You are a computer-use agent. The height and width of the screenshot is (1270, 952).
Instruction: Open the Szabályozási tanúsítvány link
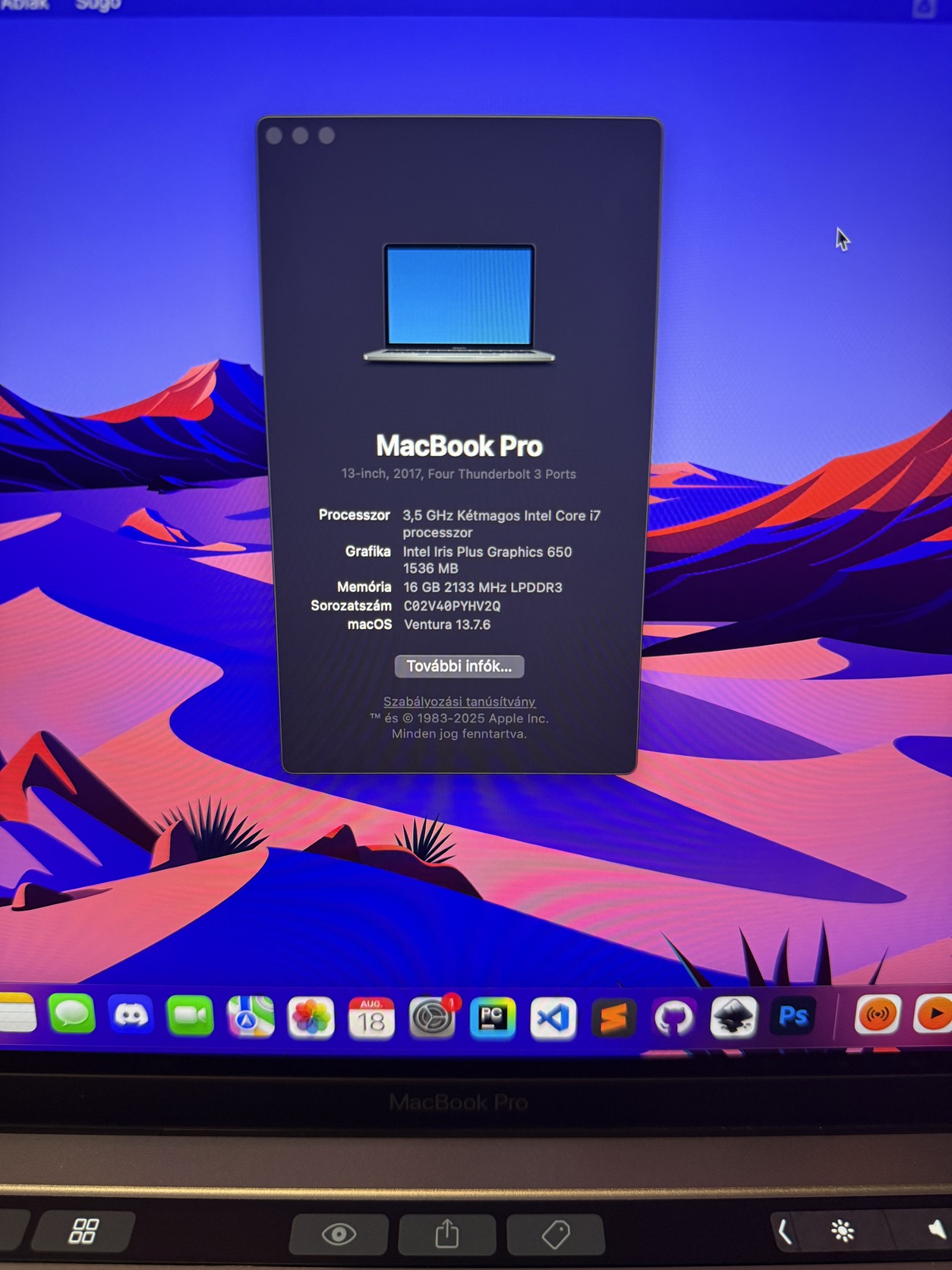pos(459,702)
